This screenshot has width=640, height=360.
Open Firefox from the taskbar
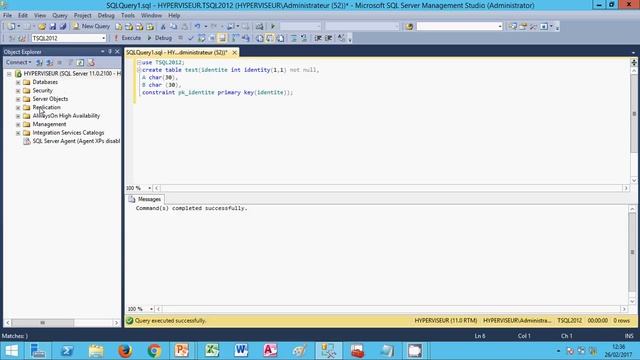[x=125, y=351]
